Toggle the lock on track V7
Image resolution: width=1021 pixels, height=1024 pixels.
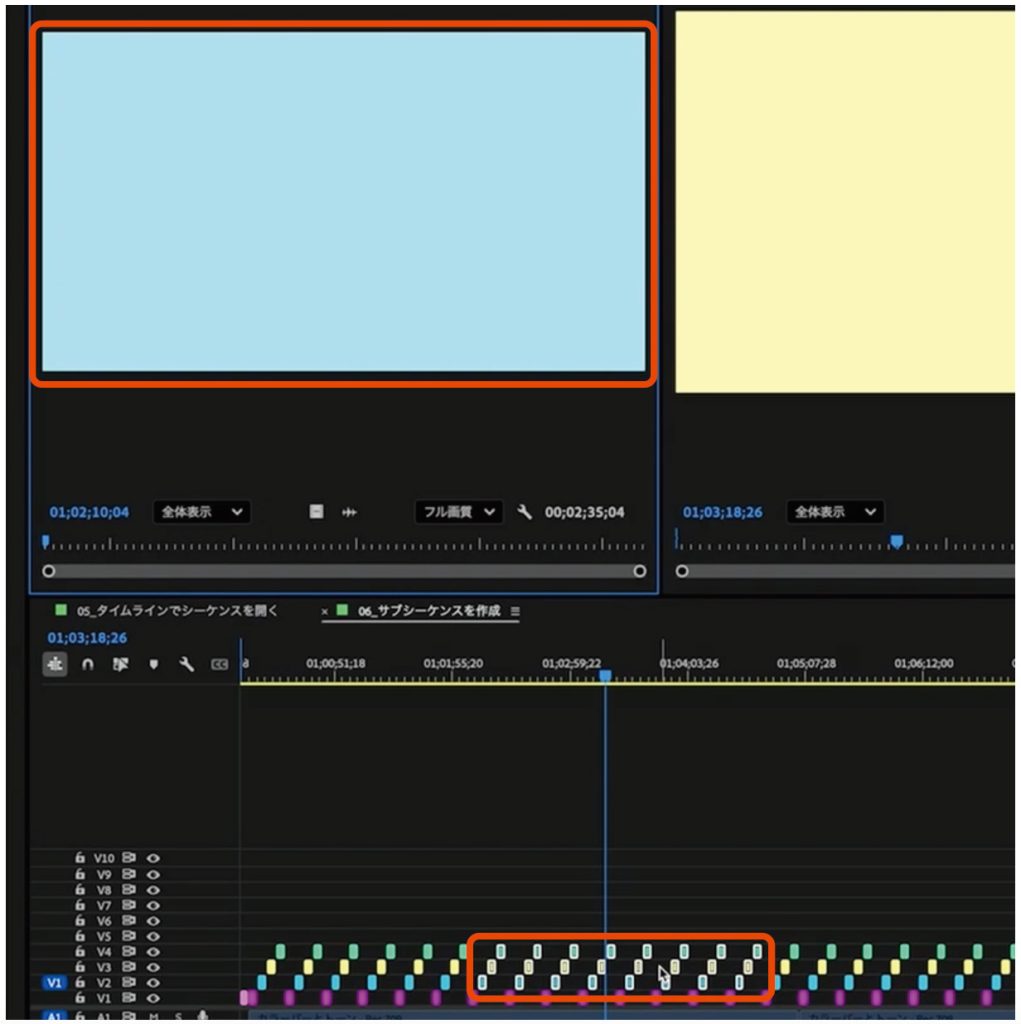80,905
